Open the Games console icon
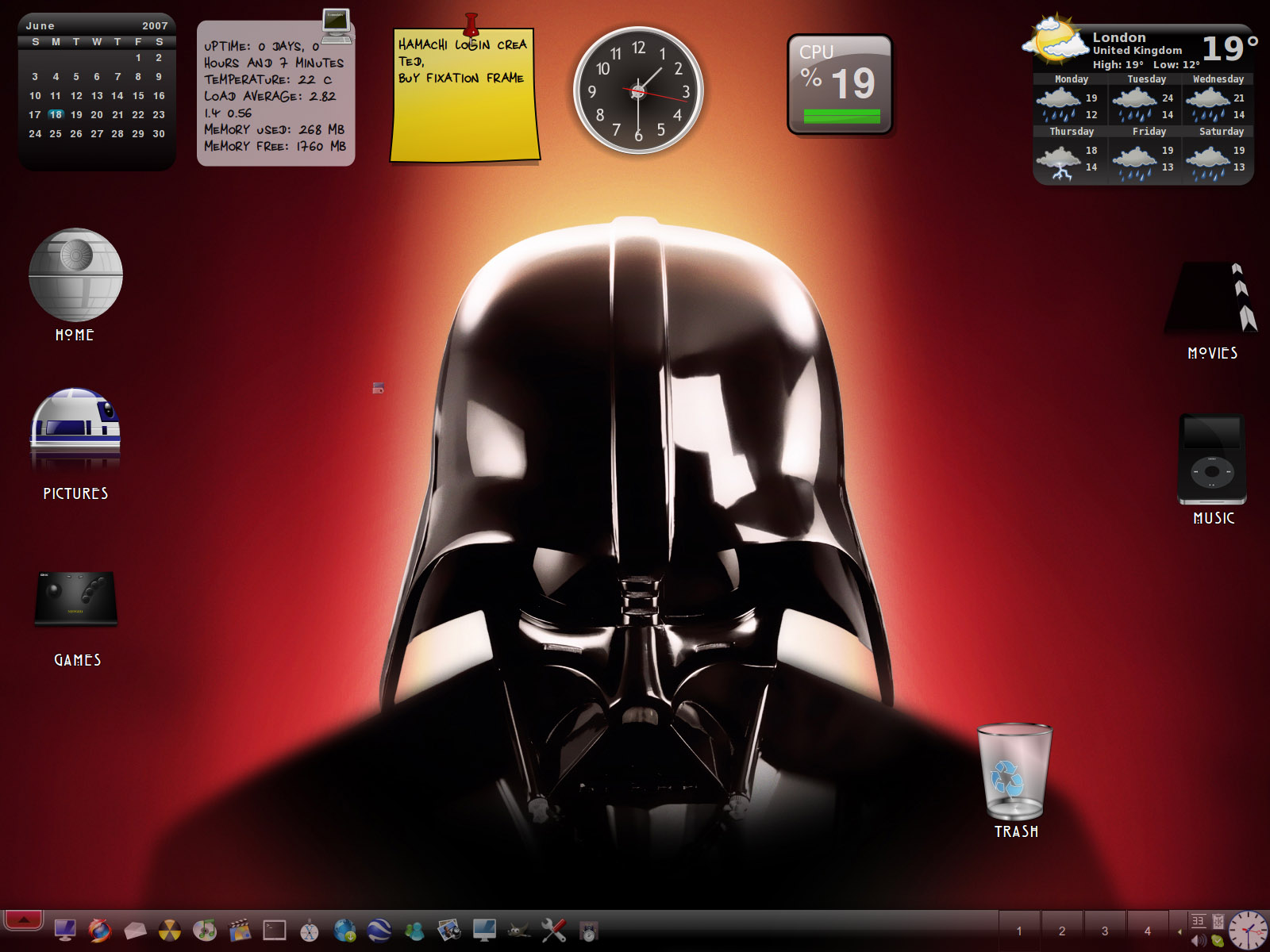This screenshot has height=952, width=1270. (76, 599)
